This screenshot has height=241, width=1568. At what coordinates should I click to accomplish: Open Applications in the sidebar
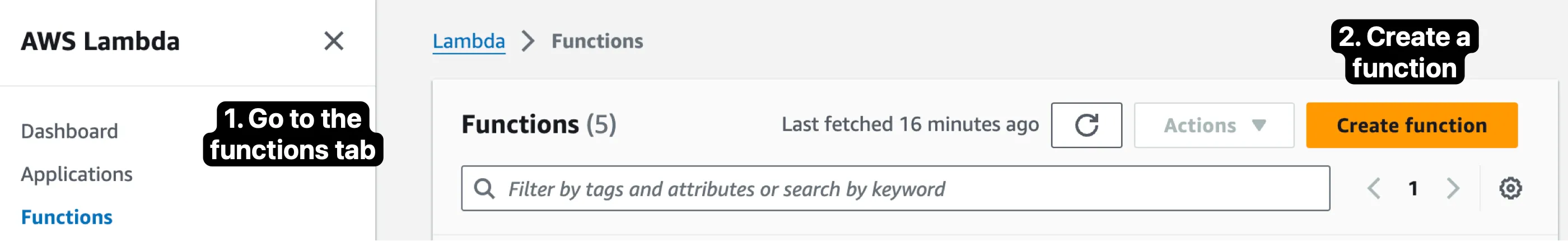pos(77,175)
